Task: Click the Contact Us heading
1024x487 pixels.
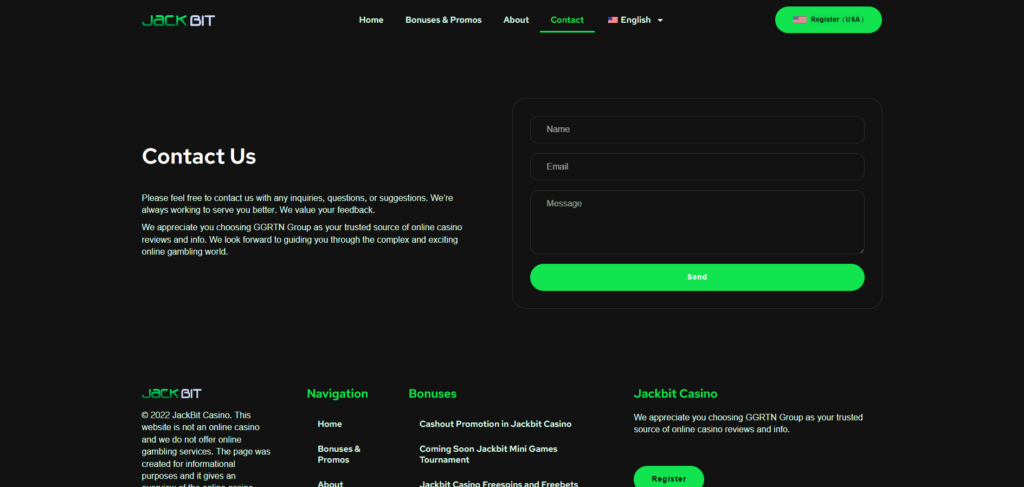Action: click(199, 157)
